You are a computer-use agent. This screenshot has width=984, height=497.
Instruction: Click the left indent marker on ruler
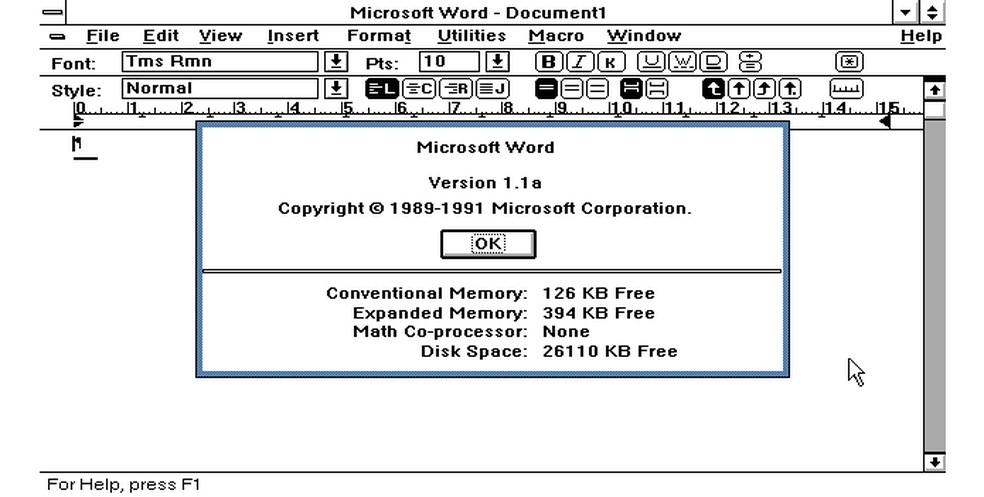coord(78,120)
